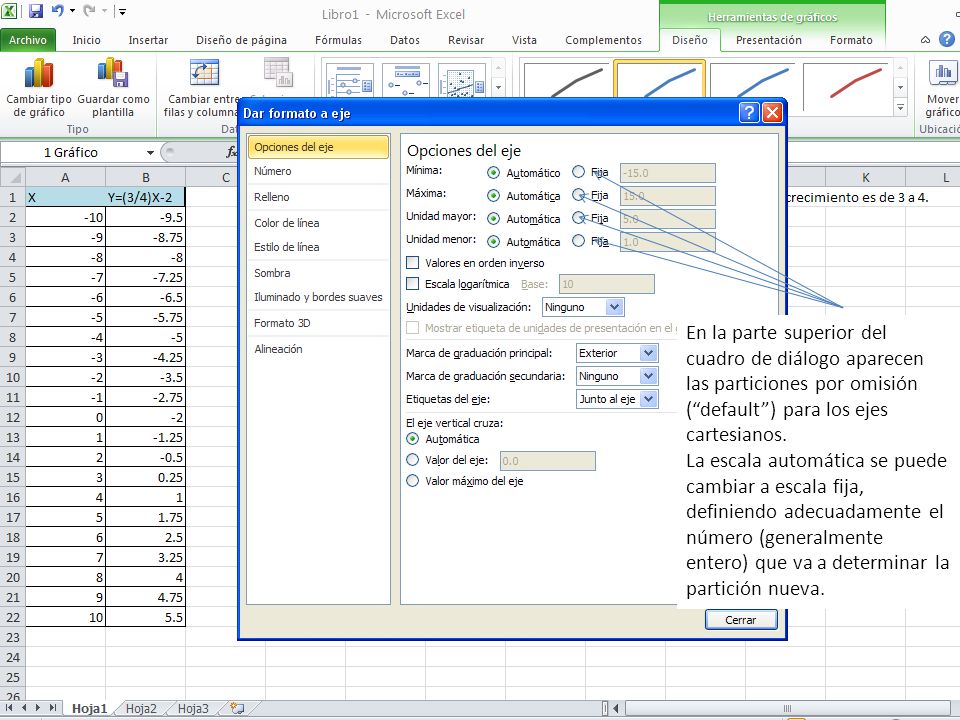Screen dimensions: 960x720
Task: Open Customize Quick Access Toolbar dropdown
Action: [122, 11]
